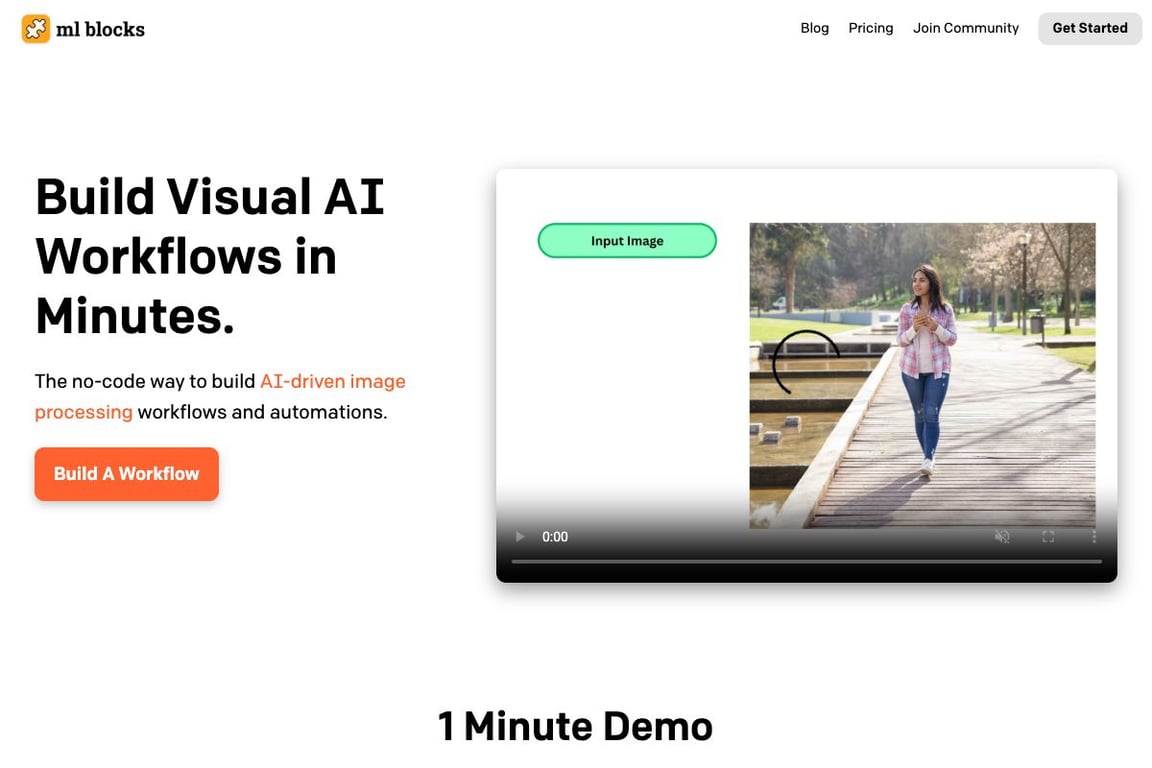
Task: Enter fullscreen mode for the video
Action: point(1048,536)
